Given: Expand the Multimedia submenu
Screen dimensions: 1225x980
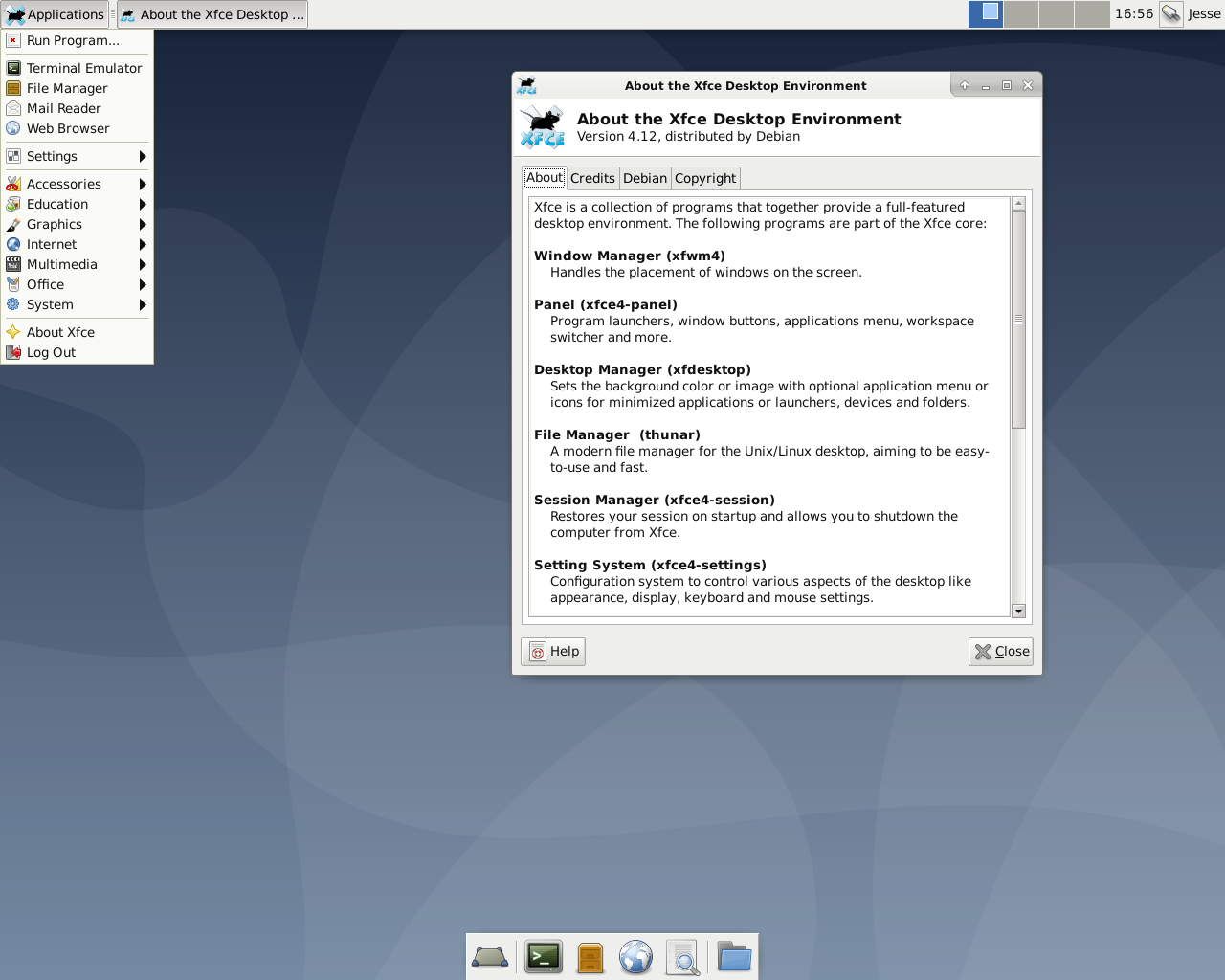Looking at the screenshot, I should [x=77, y=264].
